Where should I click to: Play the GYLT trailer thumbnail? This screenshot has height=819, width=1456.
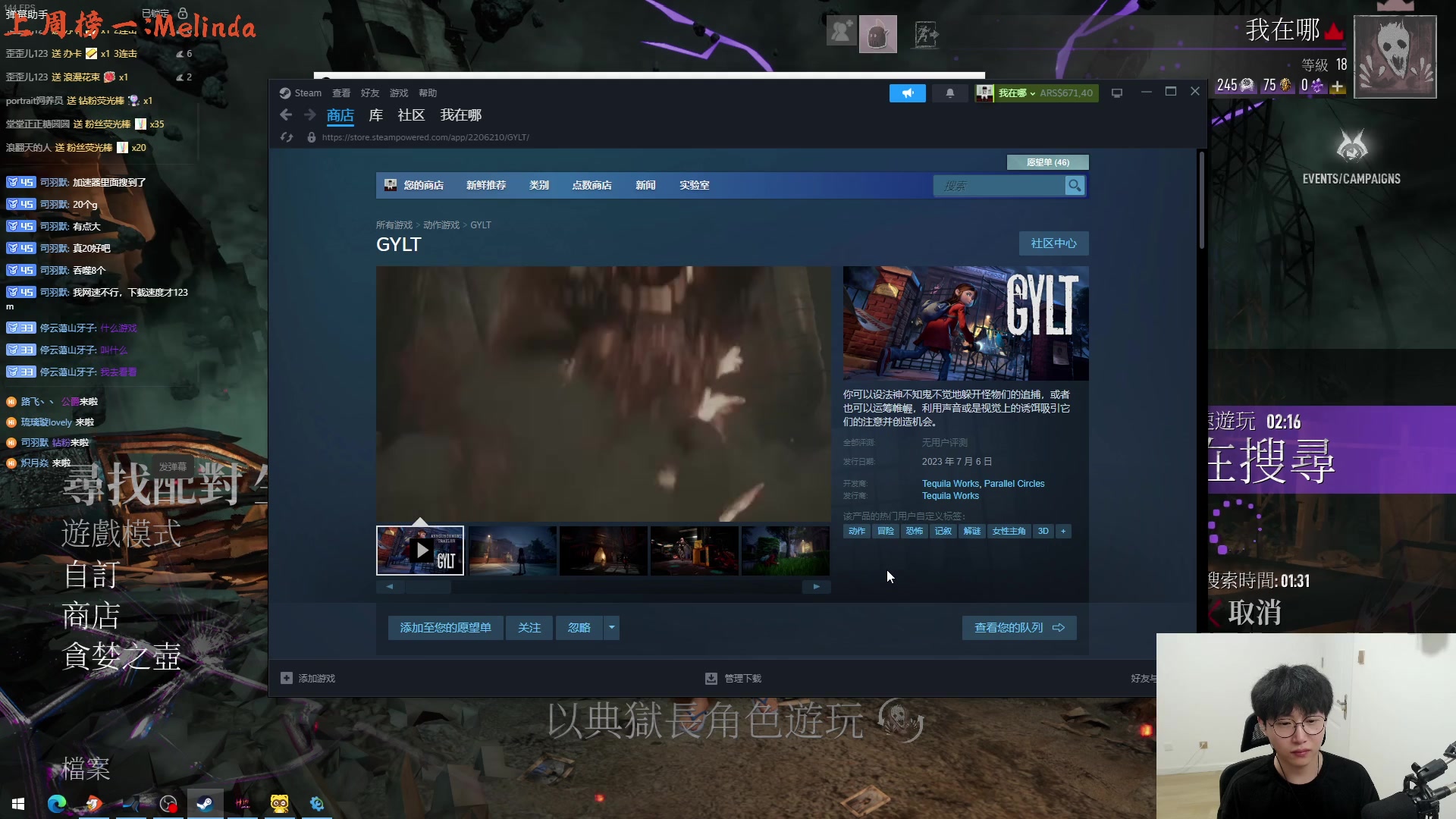coord(420,551)
